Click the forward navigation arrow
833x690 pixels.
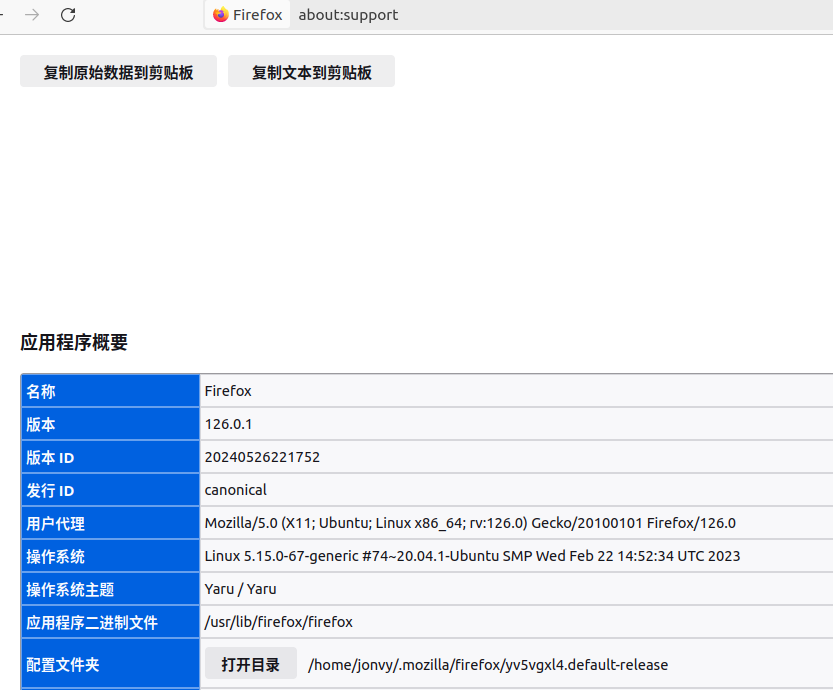tap(32, 15)
